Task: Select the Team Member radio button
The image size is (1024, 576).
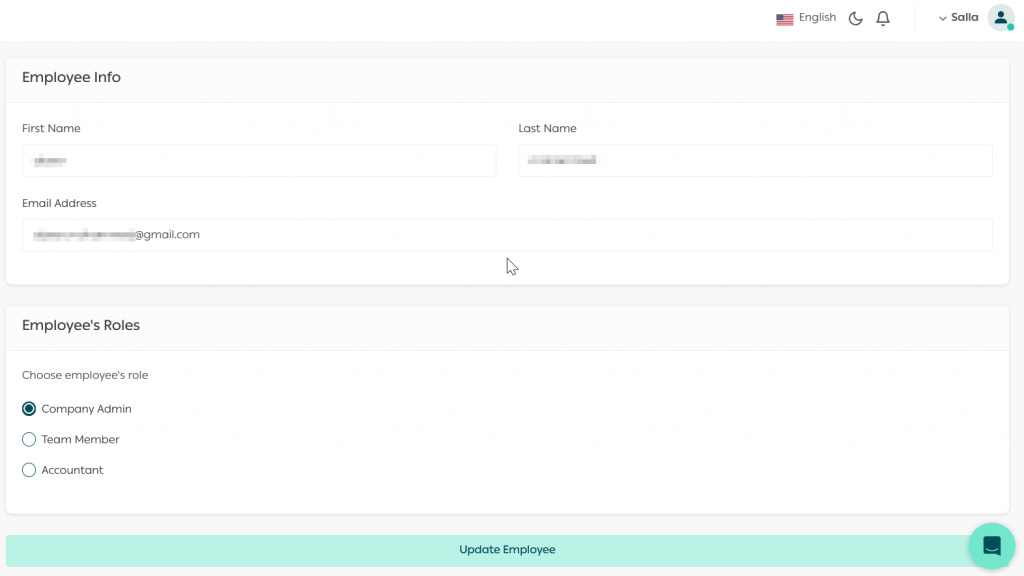Action: (x=29, y=440)
